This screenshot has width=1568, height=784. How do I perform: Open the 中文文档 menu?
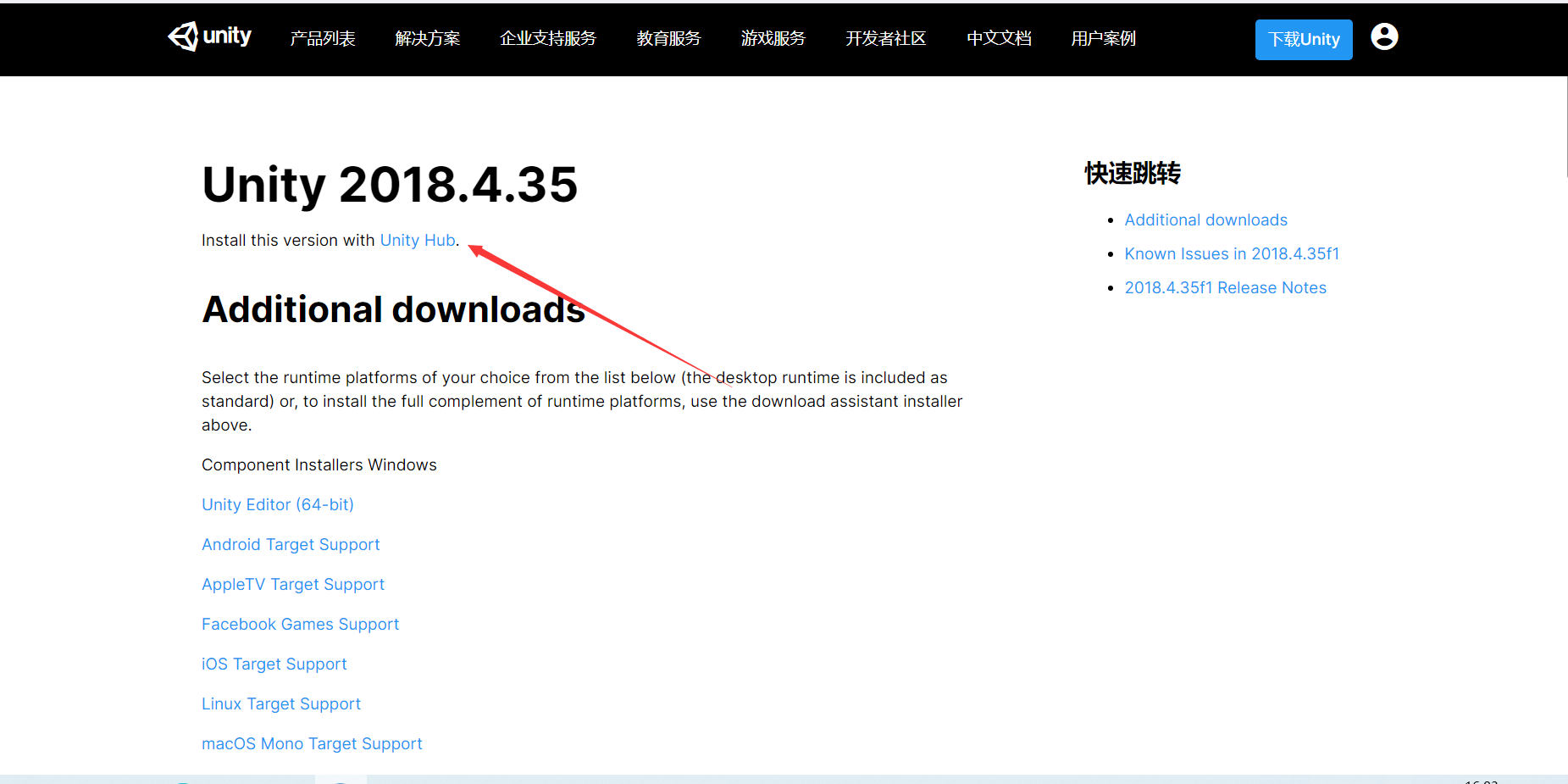pos(1000,38)
